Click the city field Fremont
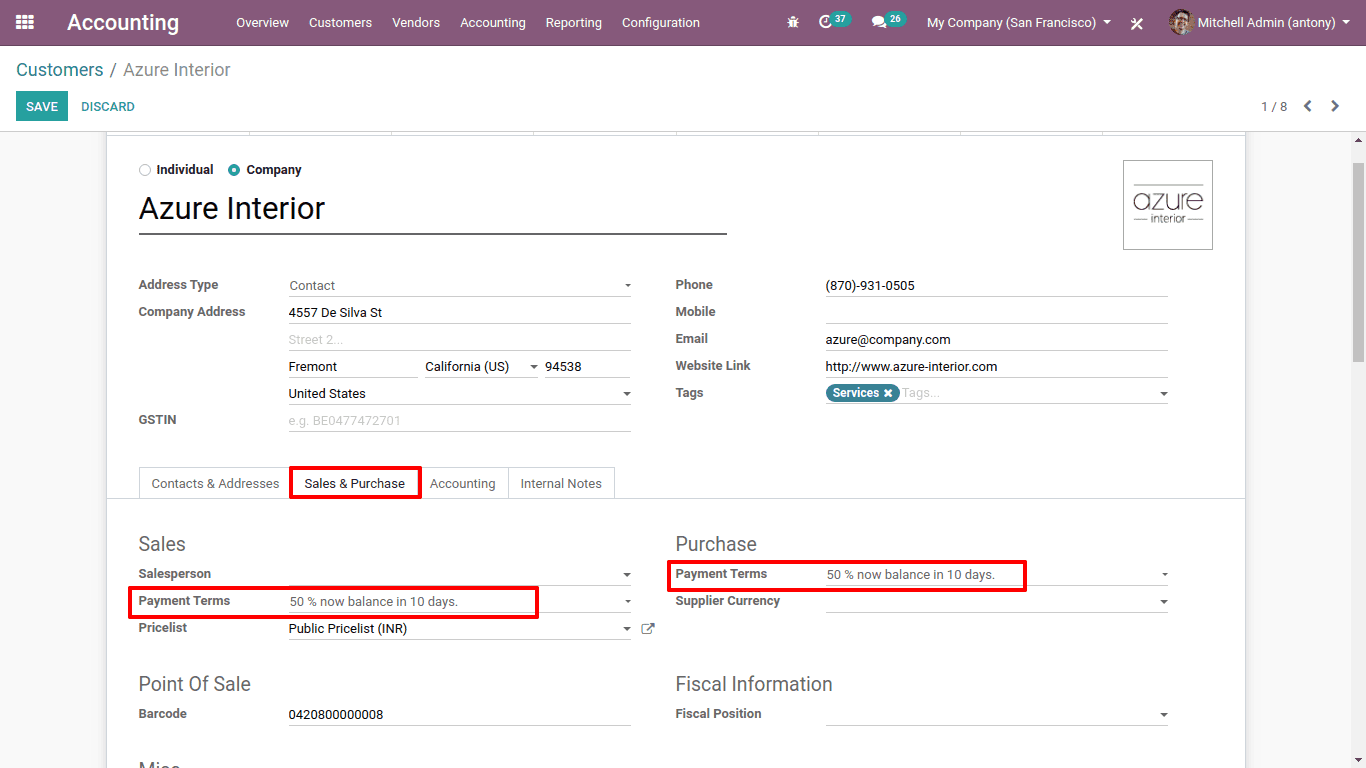Viewport: 1366px width, 768px height. pyautogui.click(x=353, y=367)
